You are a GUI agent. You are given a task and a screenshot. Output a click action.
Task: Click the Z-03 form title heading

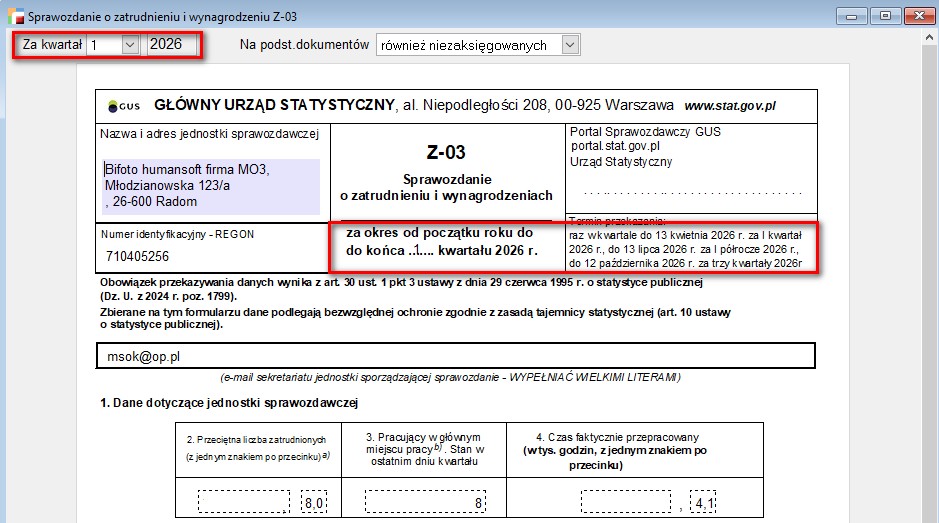pos(445,153)
